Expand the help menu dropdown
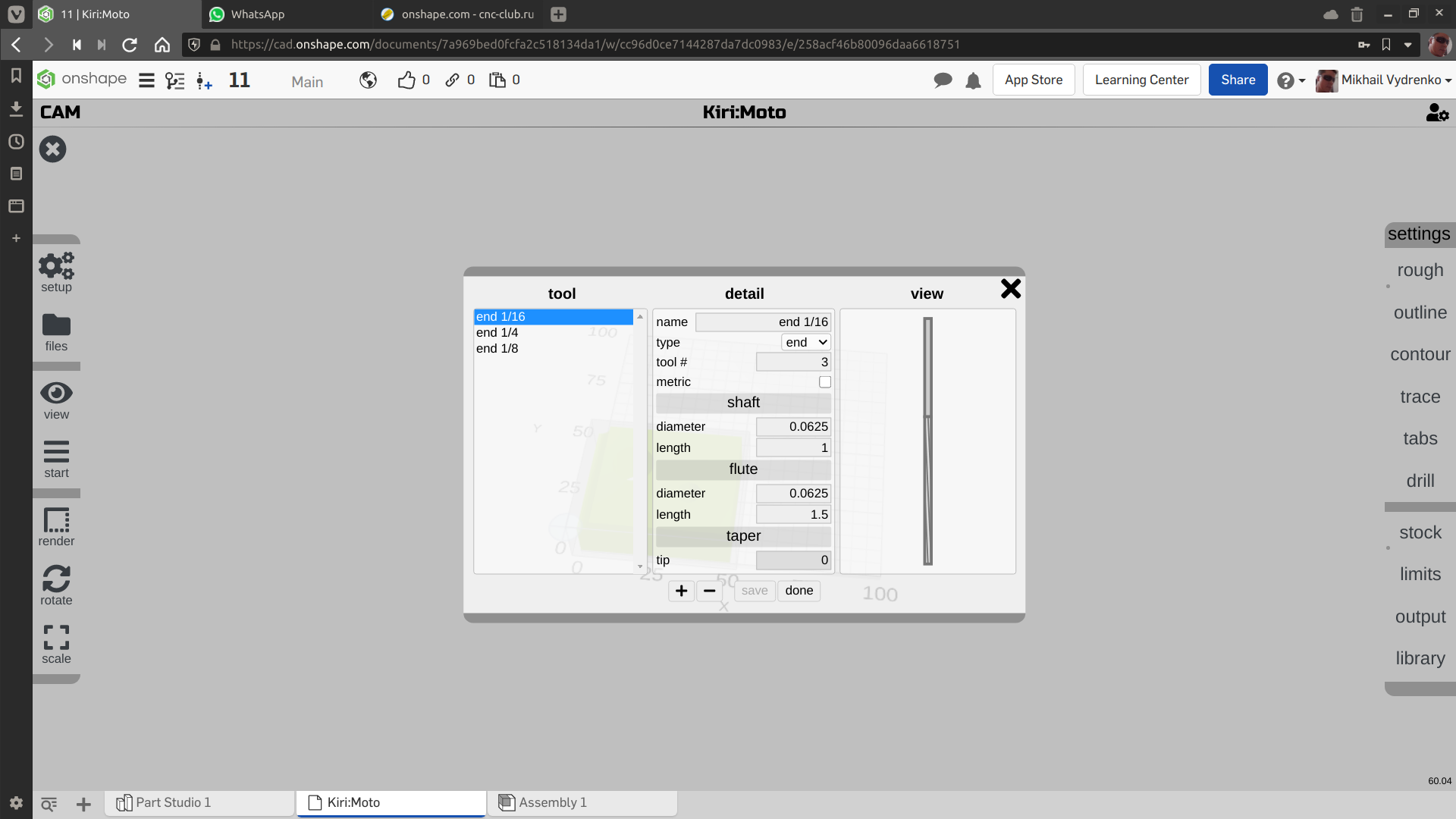Screen dimensions: 1456x819 pyautogui.click(x=1291, y=80)
